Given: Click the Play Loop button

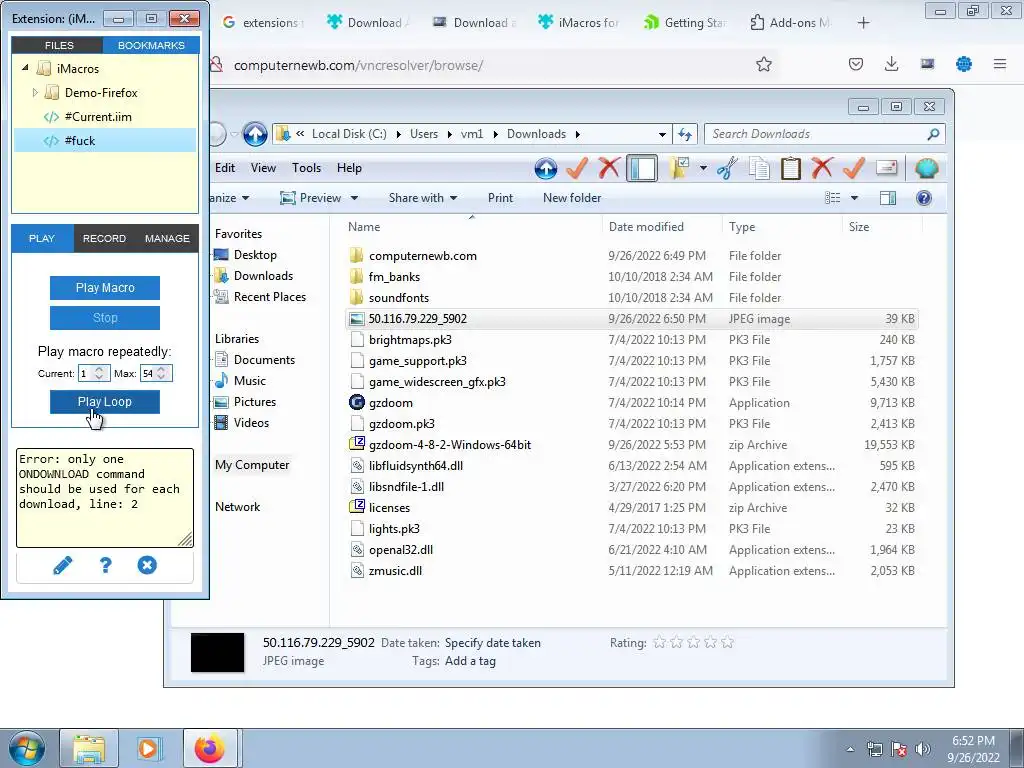Looking at the screenshot, I should [x=104, y=402].
